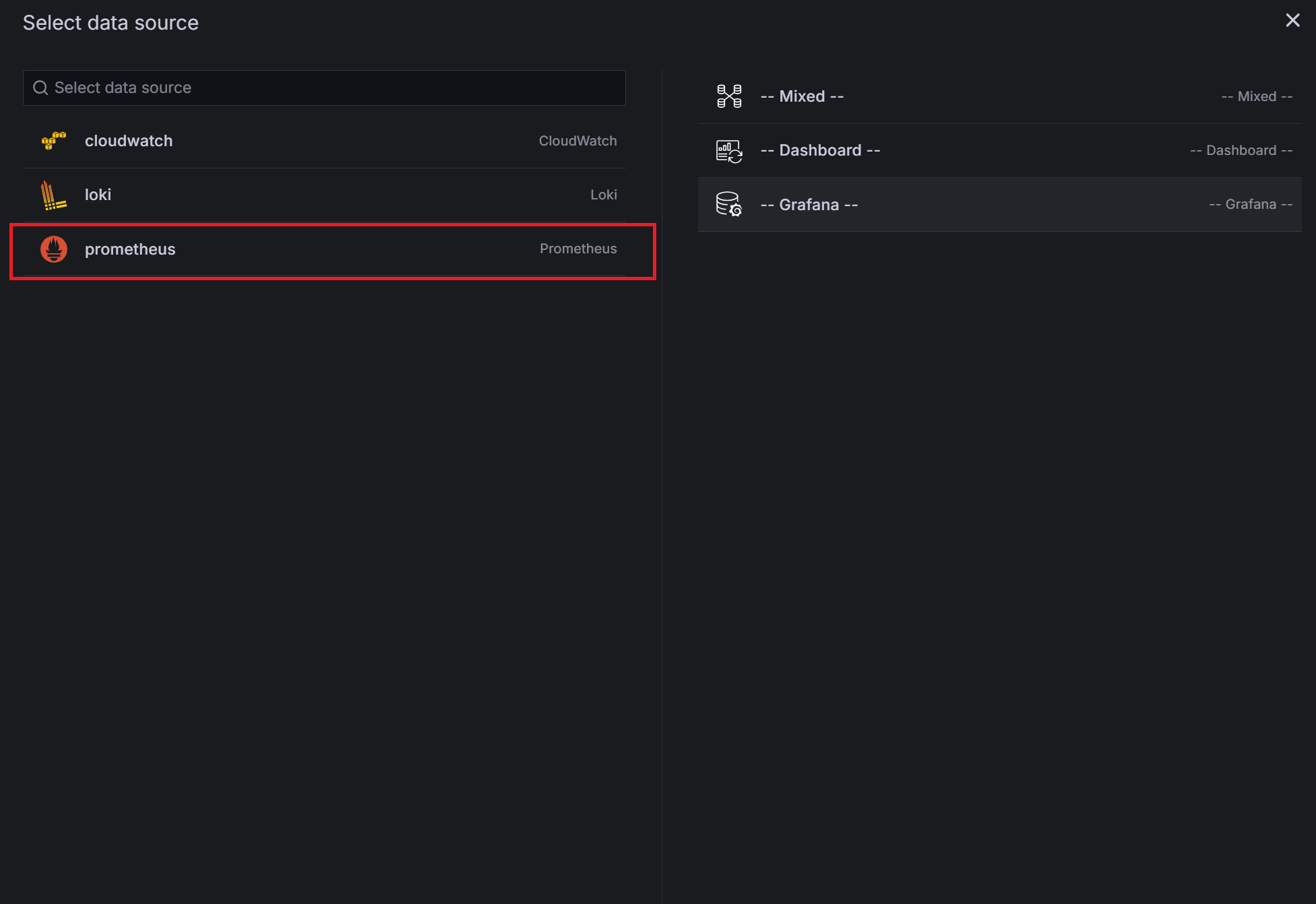This screenshot has height=904, width=1316.
Task: Click the Loki type label on right
Action: coord(603,195)
